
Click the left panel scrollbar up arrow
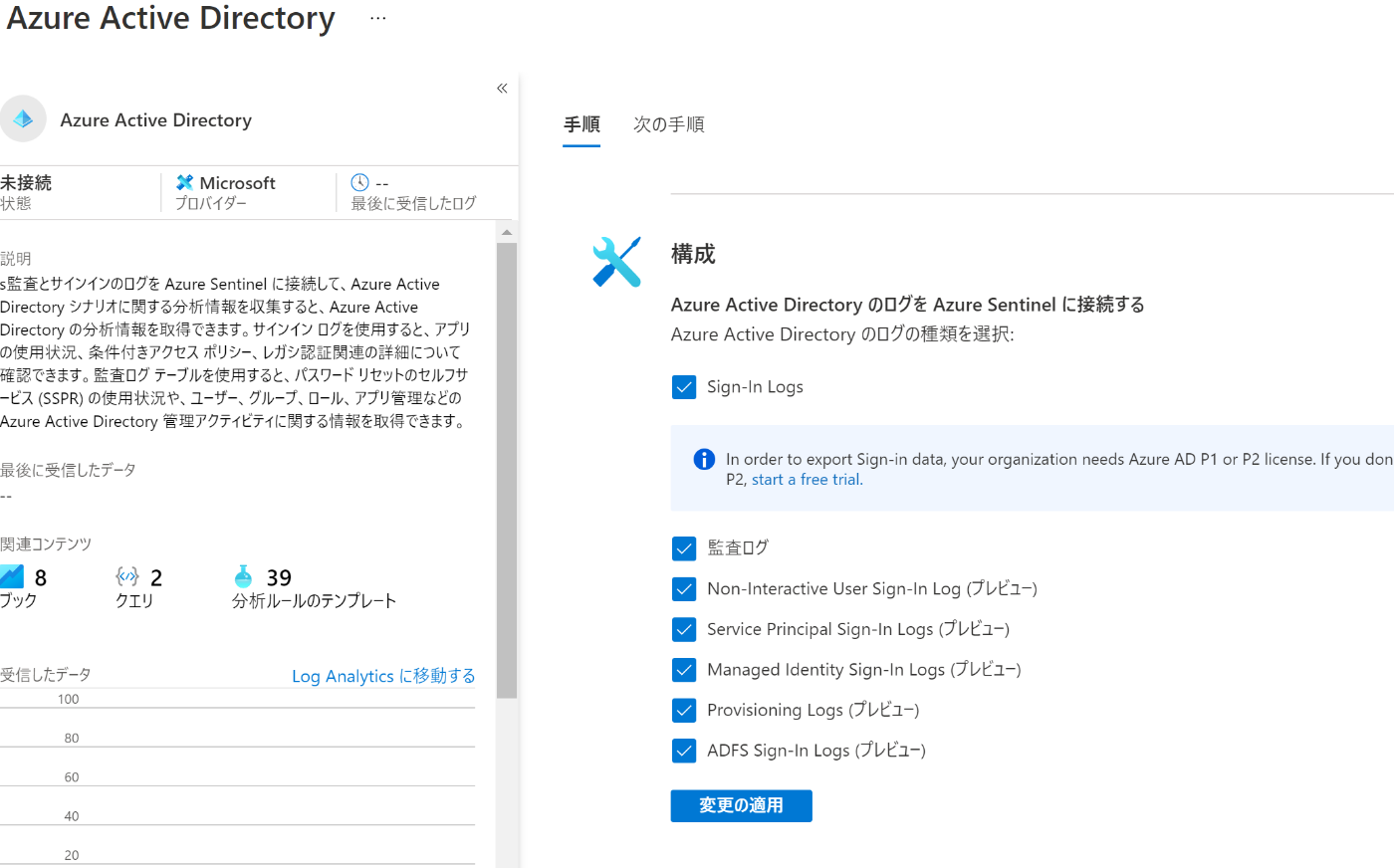click(x=507, y=232)
